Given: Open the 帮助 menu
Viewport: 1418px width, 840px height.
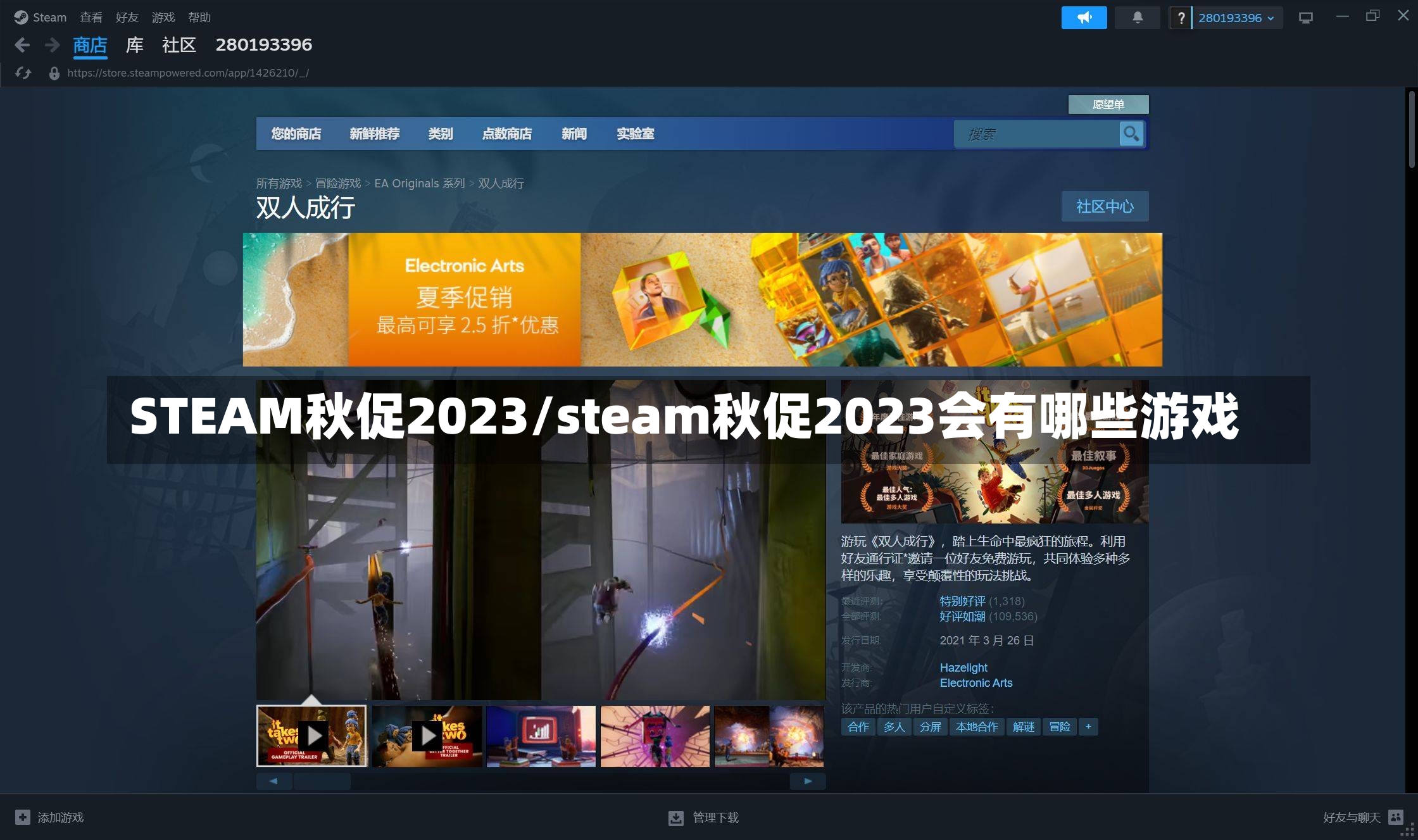Looking at the screenshot, I should (x=199, y=18).
